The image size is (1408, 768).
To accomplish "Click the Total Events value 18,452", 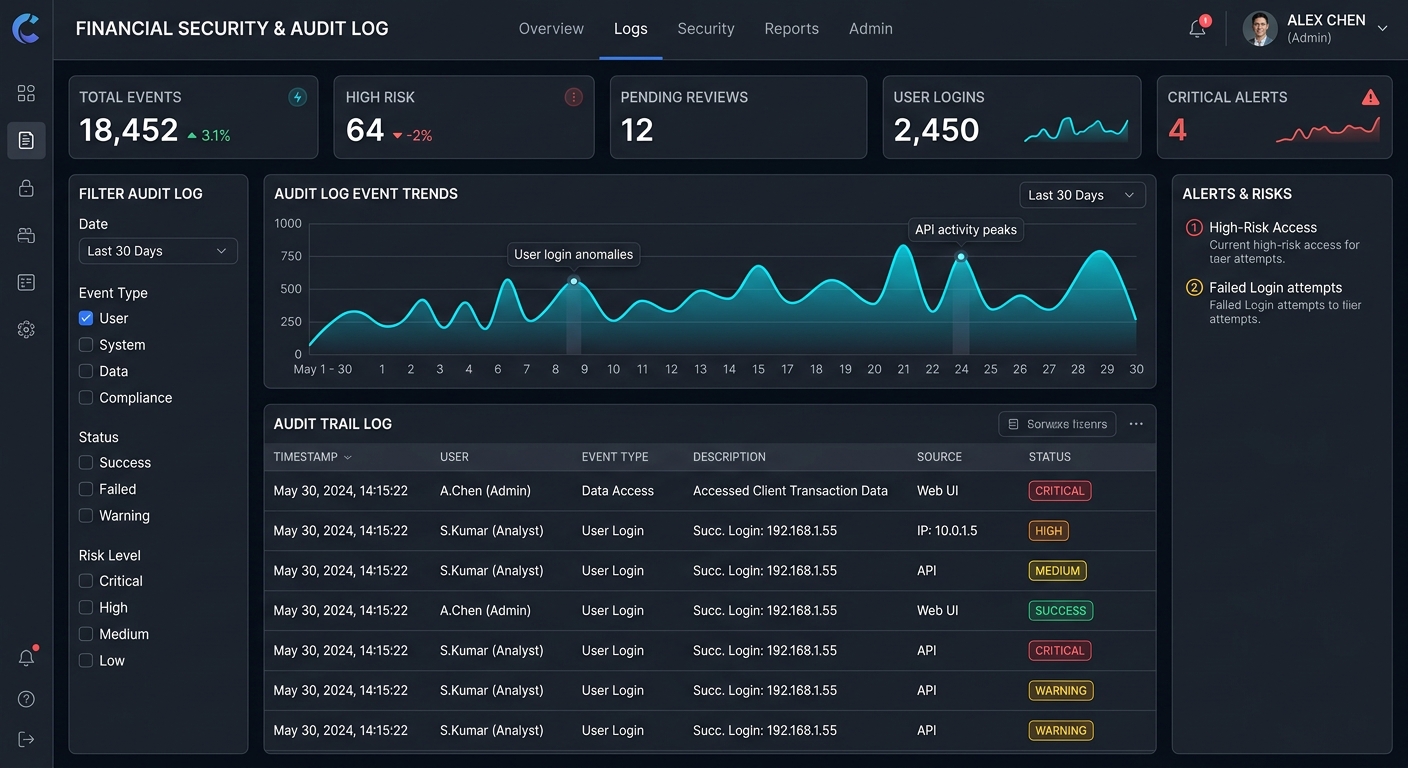I will 129,130.
